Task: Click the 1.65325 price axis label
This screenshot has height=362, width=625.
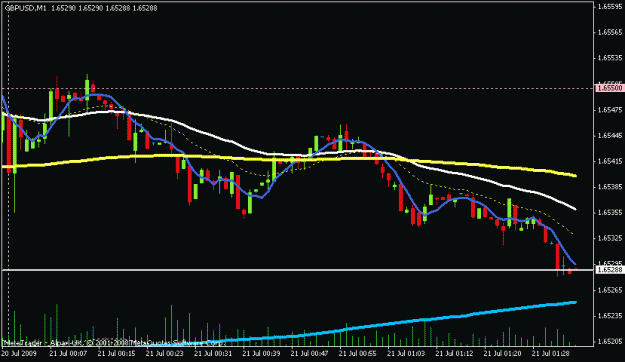Action: pyautogui.click(x=611, y=238)
